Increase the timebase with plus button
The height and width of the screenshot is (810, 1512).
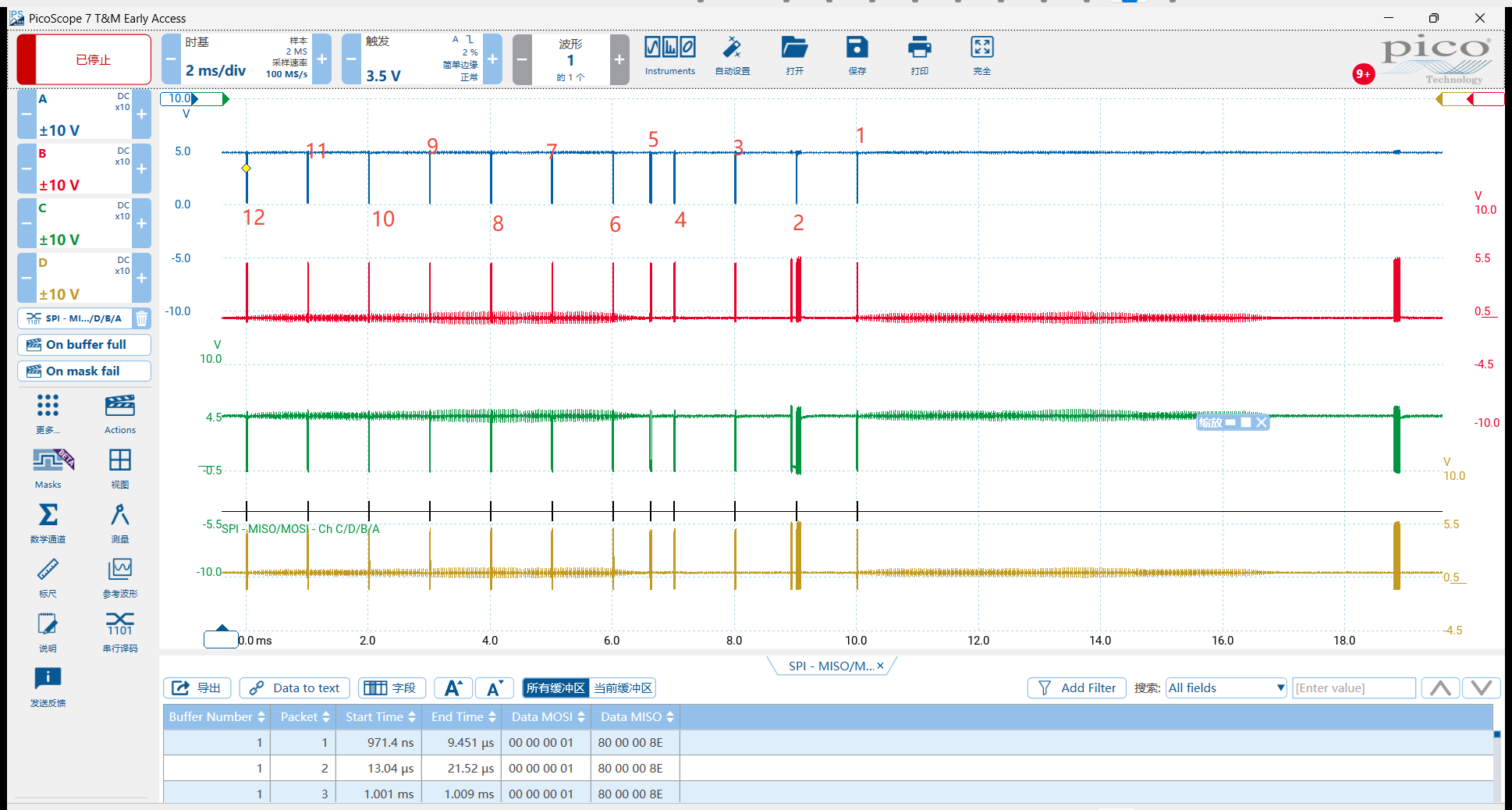click(322, 59)
